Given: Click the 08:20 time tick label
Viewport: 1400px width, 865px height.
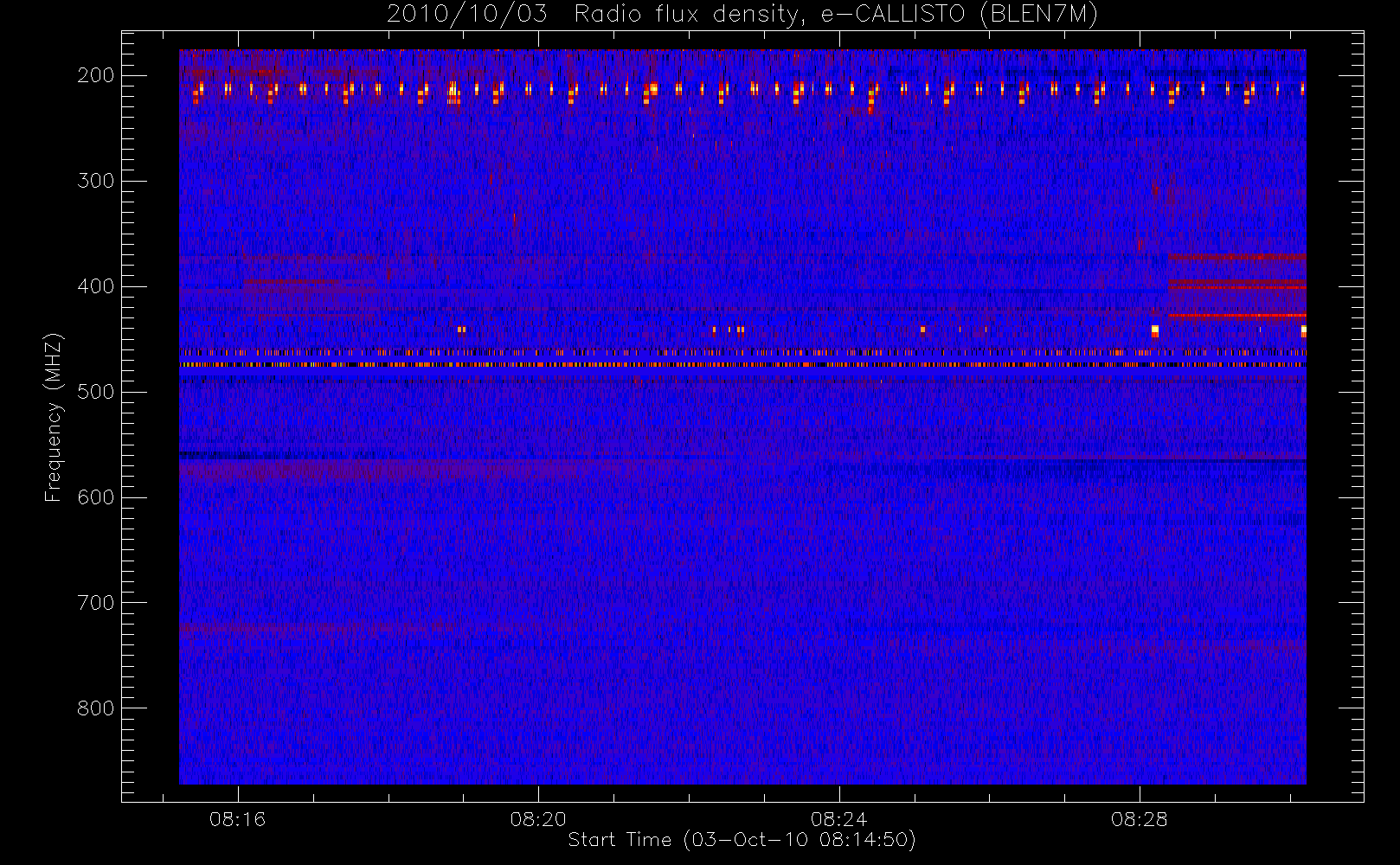Looking at the screenshot, I should coord(538,819).
